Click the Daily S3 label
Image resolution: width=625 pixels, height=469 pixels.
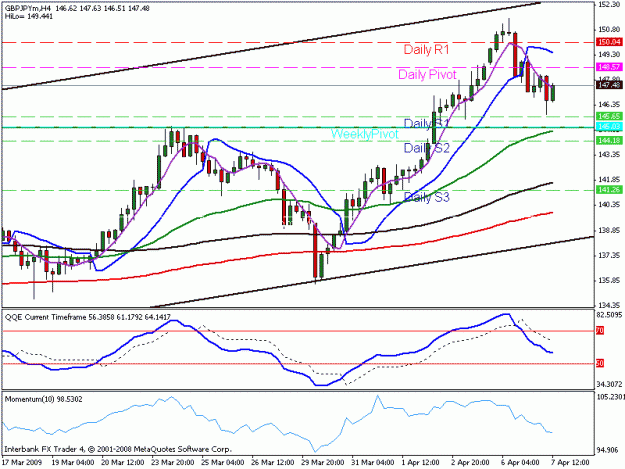coord(426,197)
